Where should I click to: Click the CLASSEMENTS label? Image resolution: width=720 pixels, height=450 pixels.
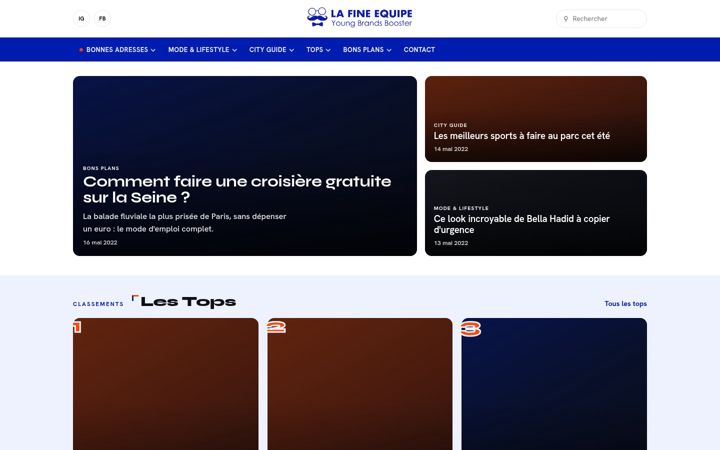[x=98, y=304]
